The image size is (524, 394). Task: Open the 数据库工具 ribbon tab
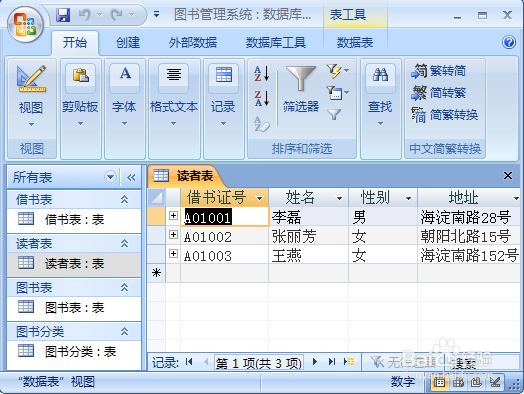(276, 43)
